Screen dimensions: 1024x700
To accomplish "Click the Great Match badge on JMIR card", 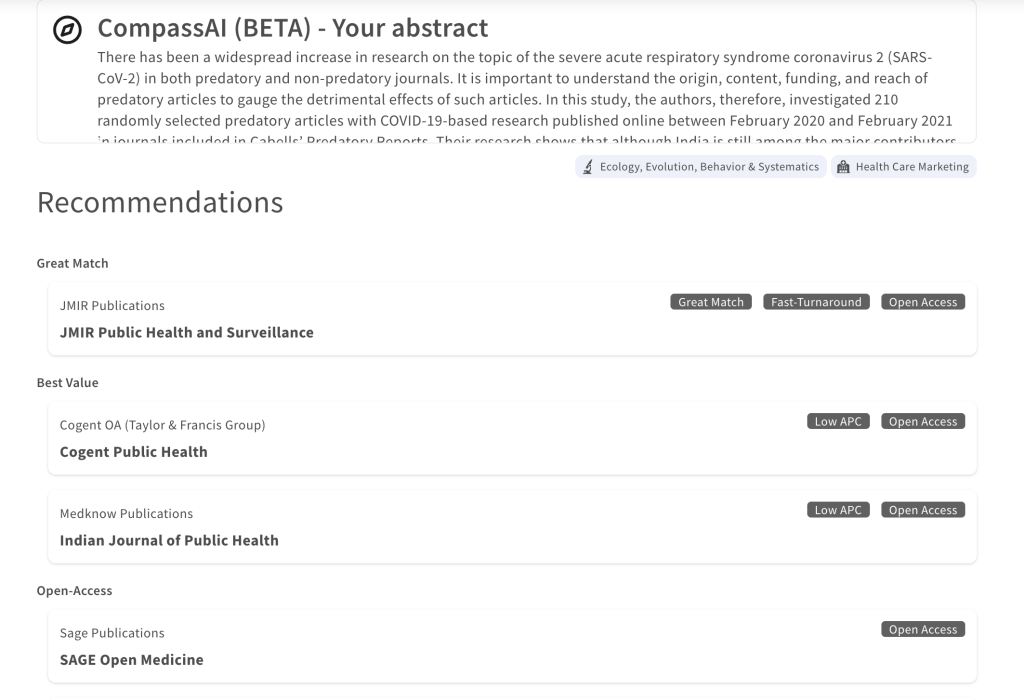I will coord(710,301).
